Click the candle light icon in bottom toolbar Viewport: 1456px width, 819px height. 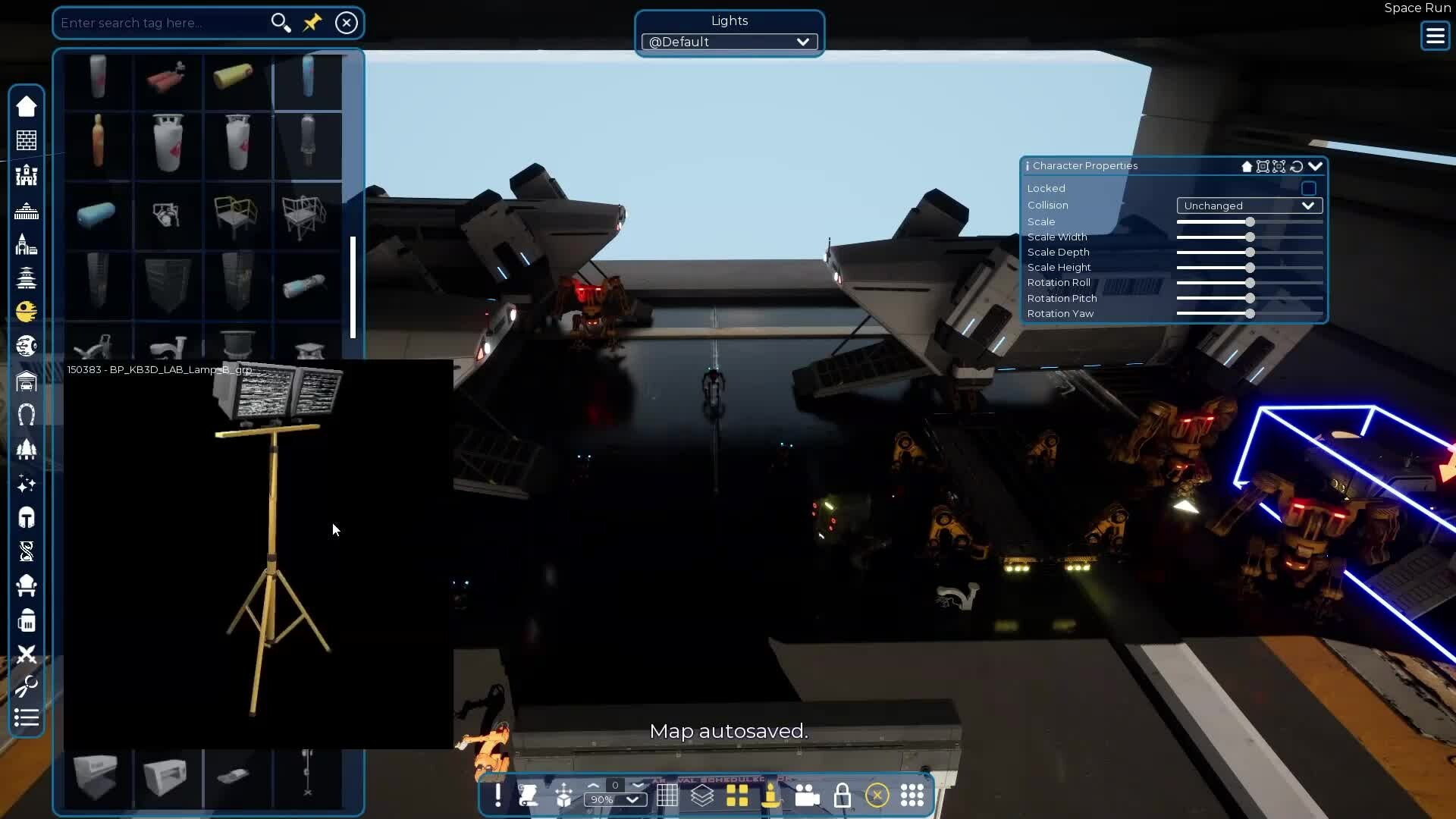[771, 795]
